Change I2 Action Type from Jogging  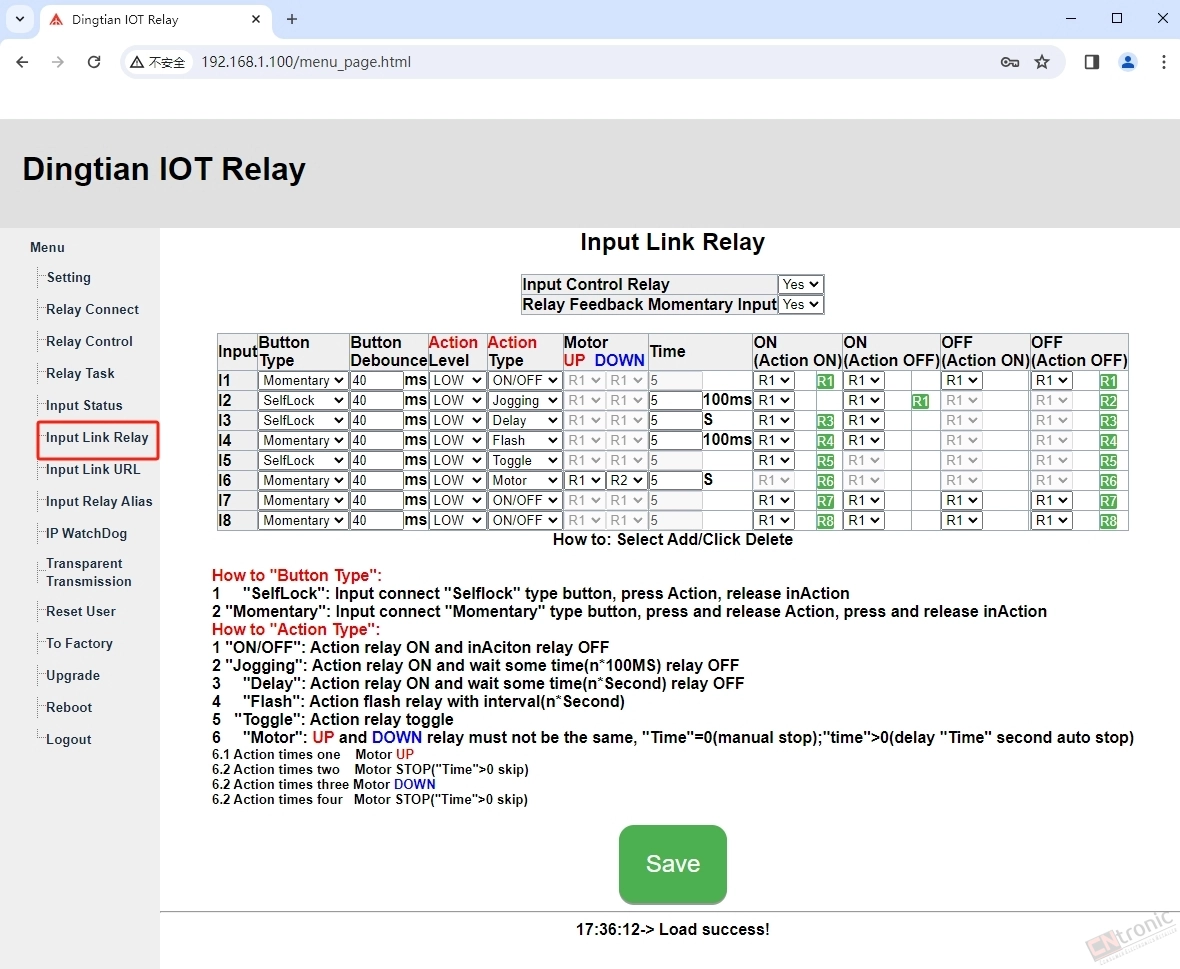coord(525,400)
